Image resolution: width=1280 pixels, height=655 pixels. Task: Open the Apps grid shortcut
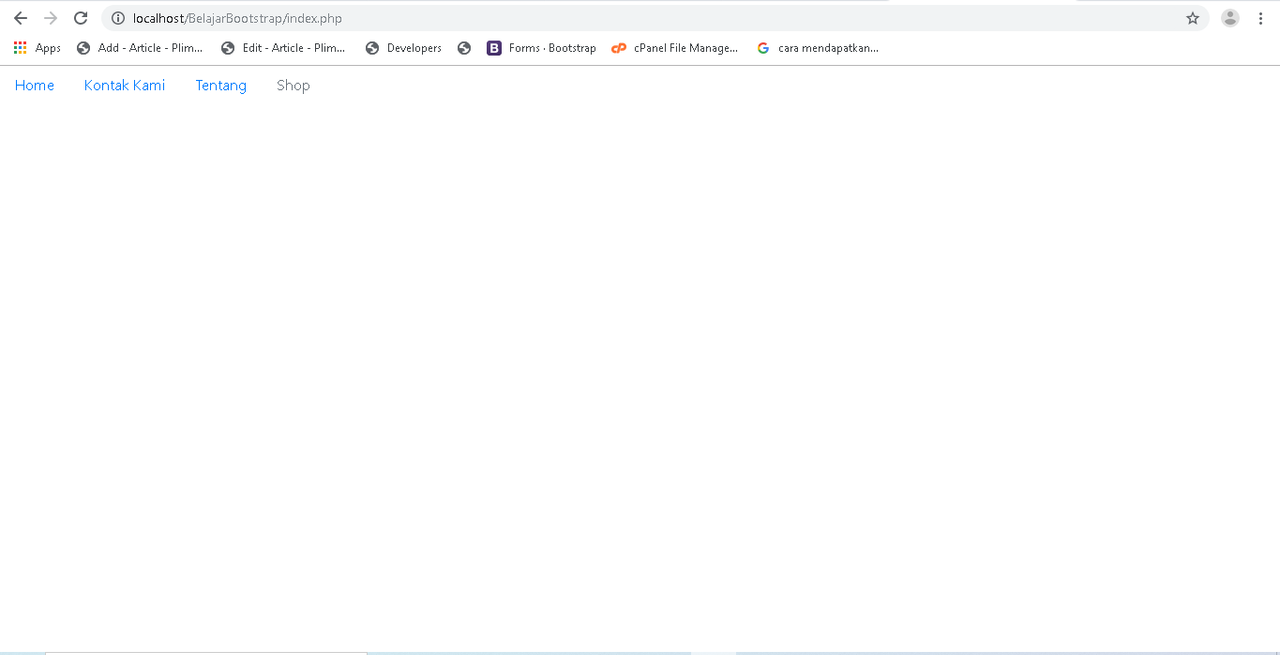37,48
